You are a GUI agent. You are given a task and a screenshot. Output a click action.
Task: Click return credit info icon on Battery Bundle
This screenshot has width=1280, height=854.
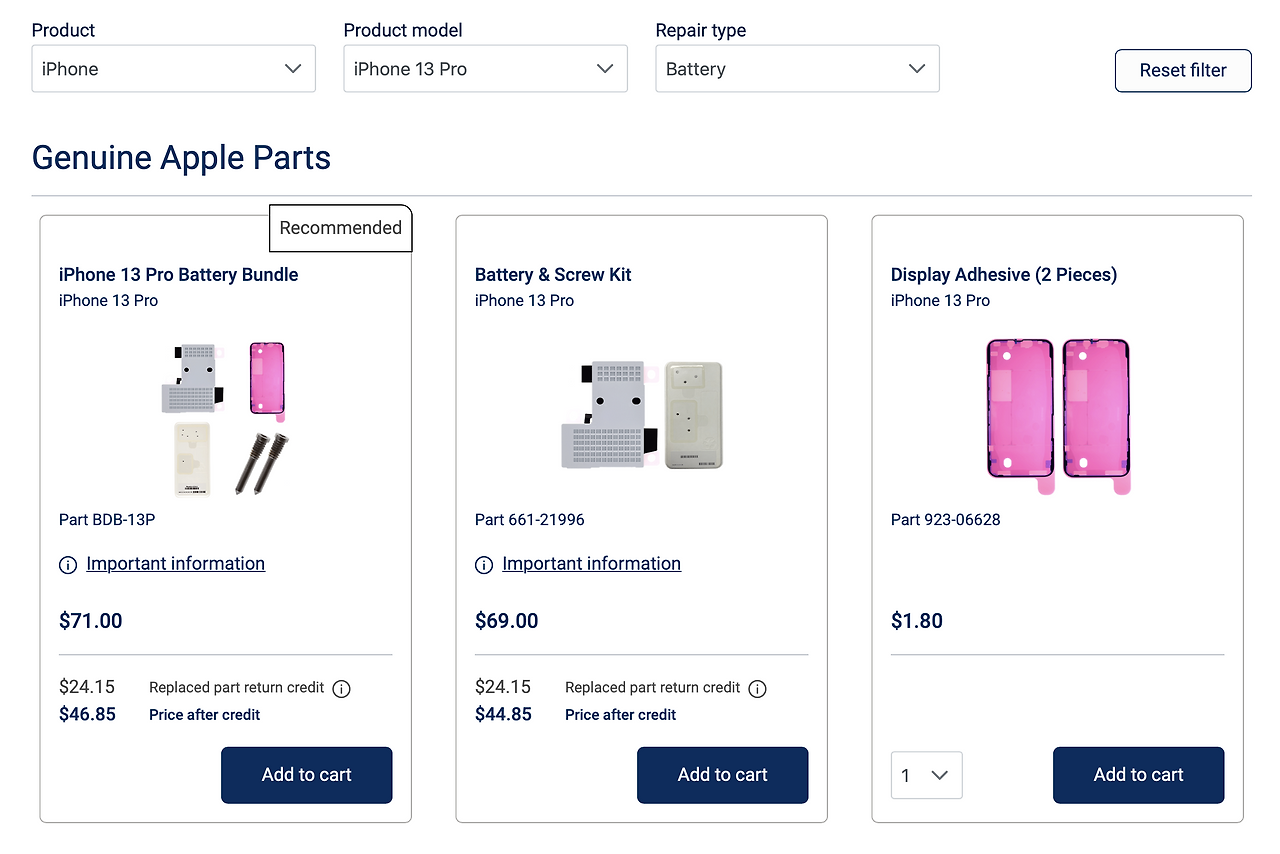click(x=341, y=689)
